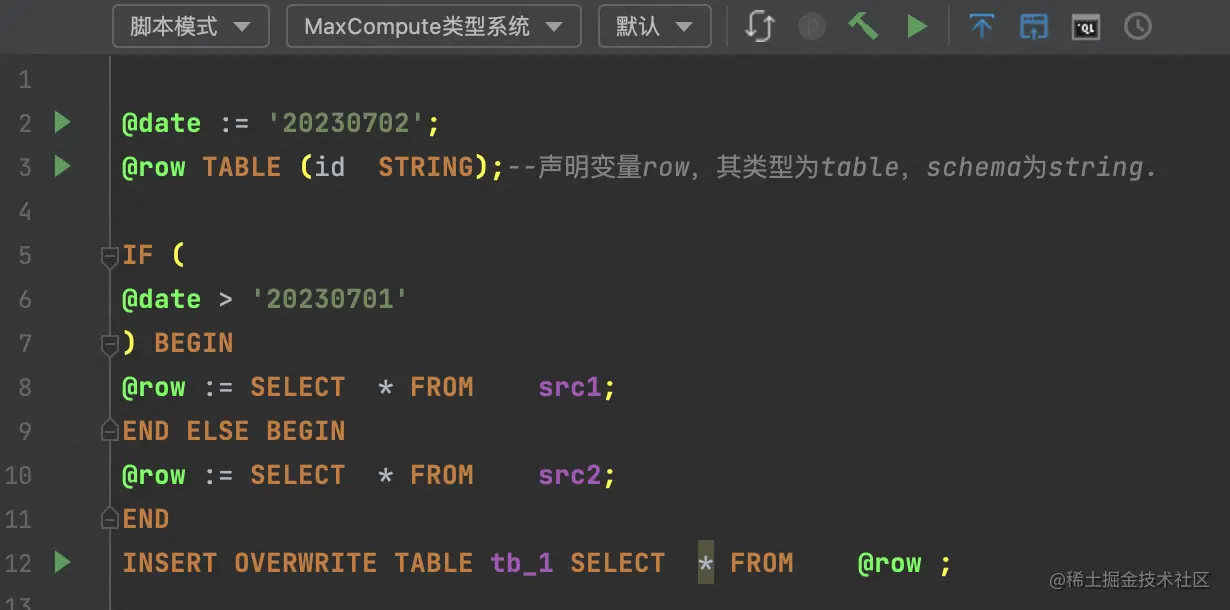
Task: Click the ELSE keyword on line 9
Action: pyautogui.click(x=218, y=431)
